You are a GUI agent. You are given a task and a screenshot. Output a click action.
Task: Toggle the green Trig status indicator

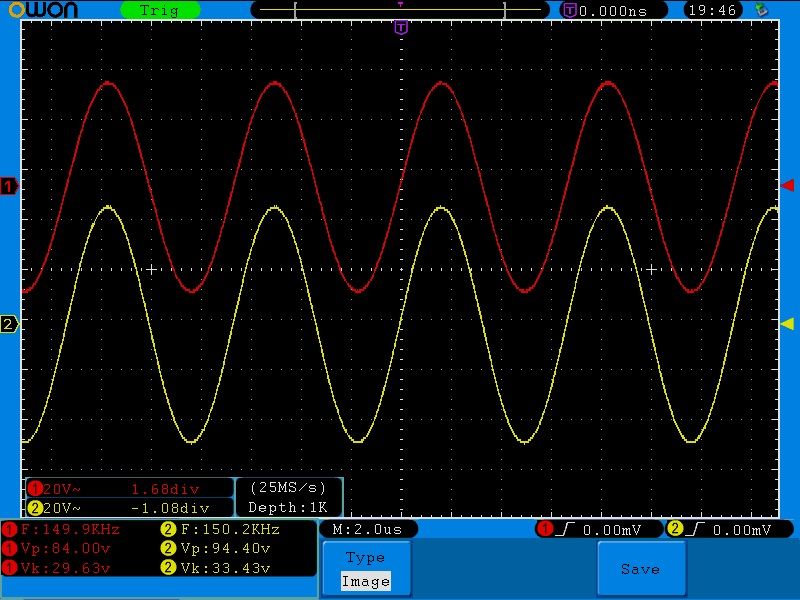(x=159, y=10)
